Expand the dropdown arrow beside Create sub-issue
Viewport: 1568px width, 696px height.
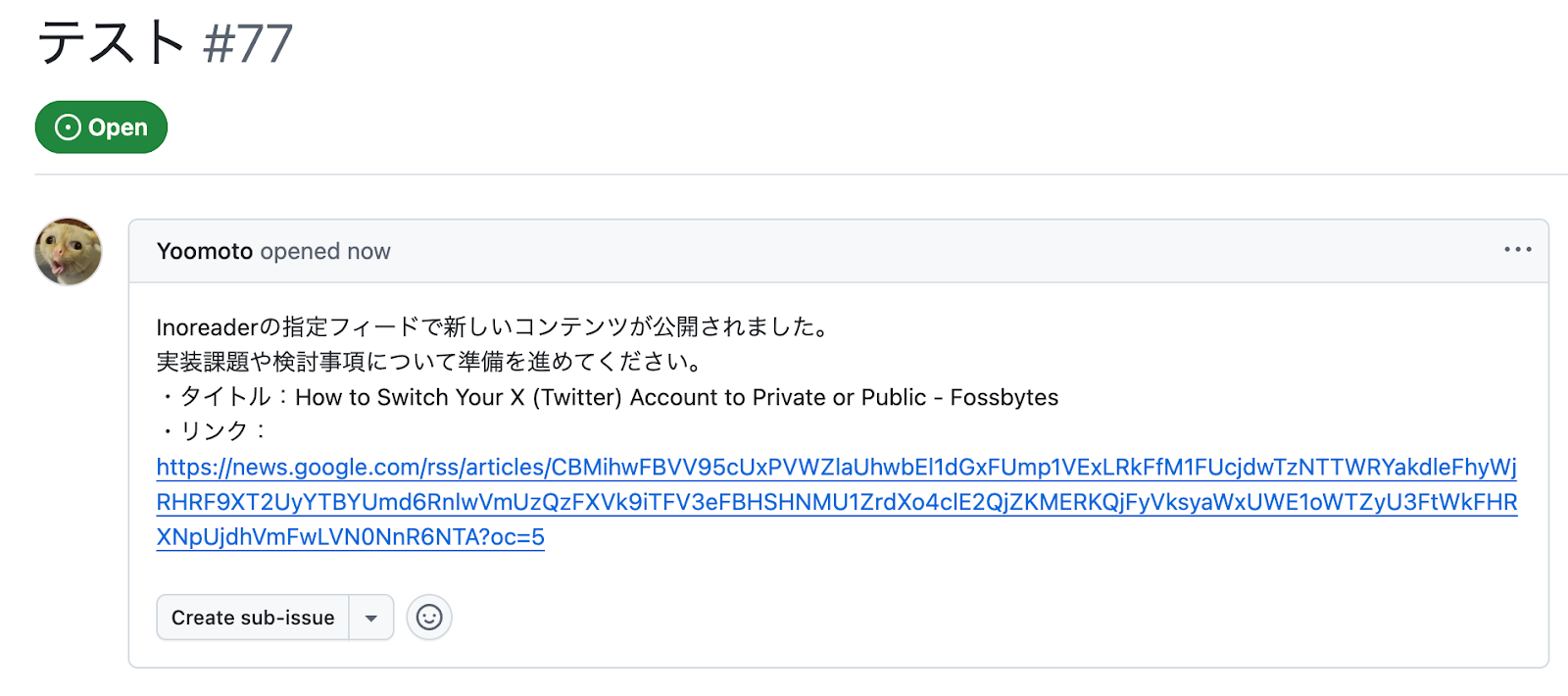coord(371,618)
